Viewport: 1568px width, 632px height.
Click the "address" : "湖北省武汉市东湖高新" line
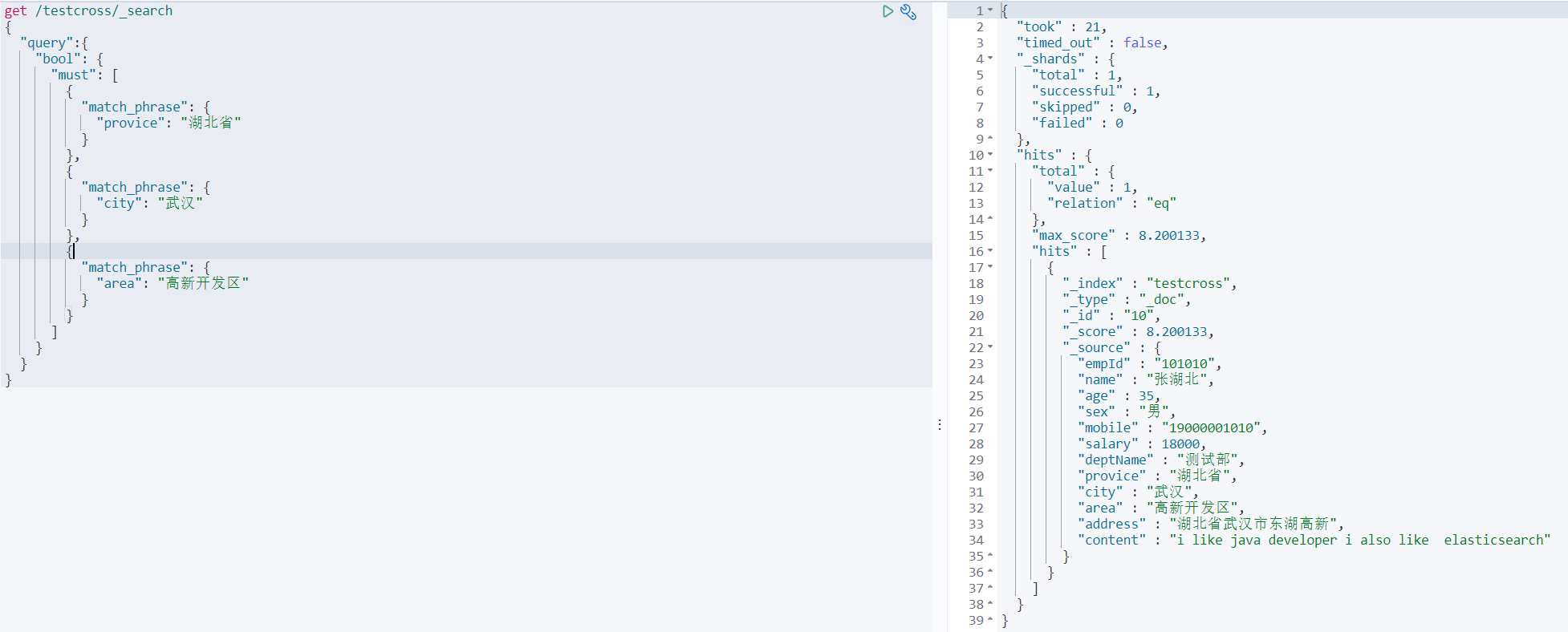tap(1211, 524)
